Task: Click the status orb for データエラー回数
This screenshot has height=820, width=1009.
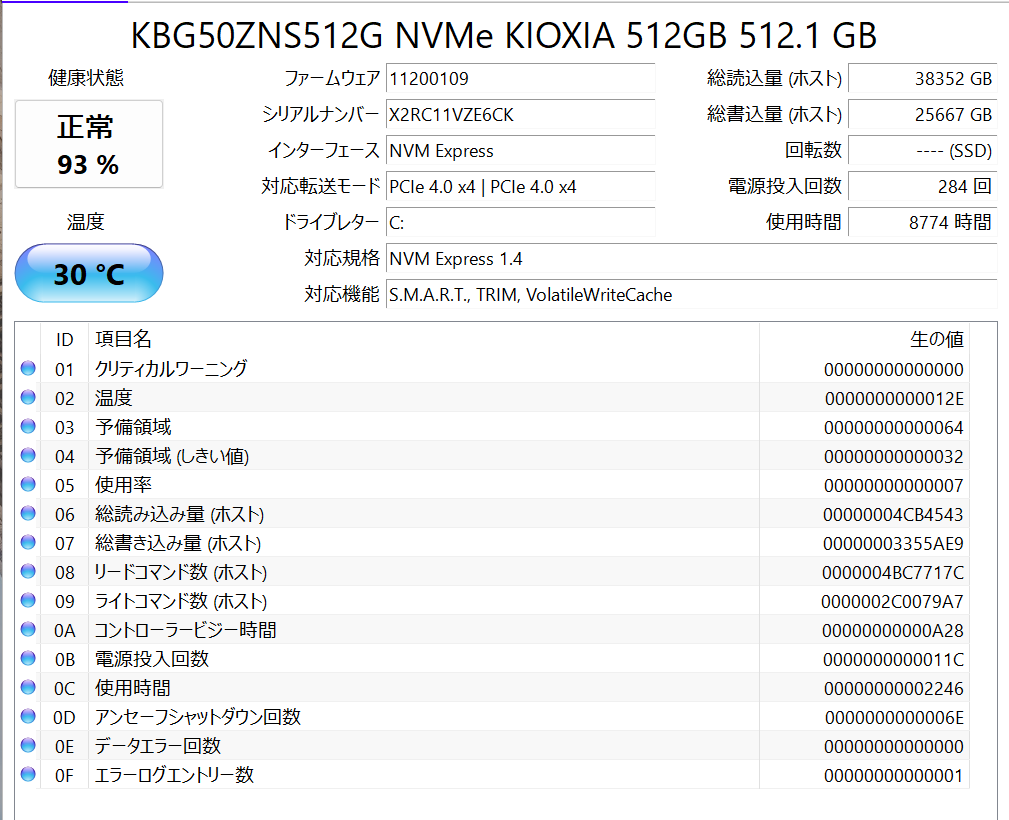Action: 28,746
